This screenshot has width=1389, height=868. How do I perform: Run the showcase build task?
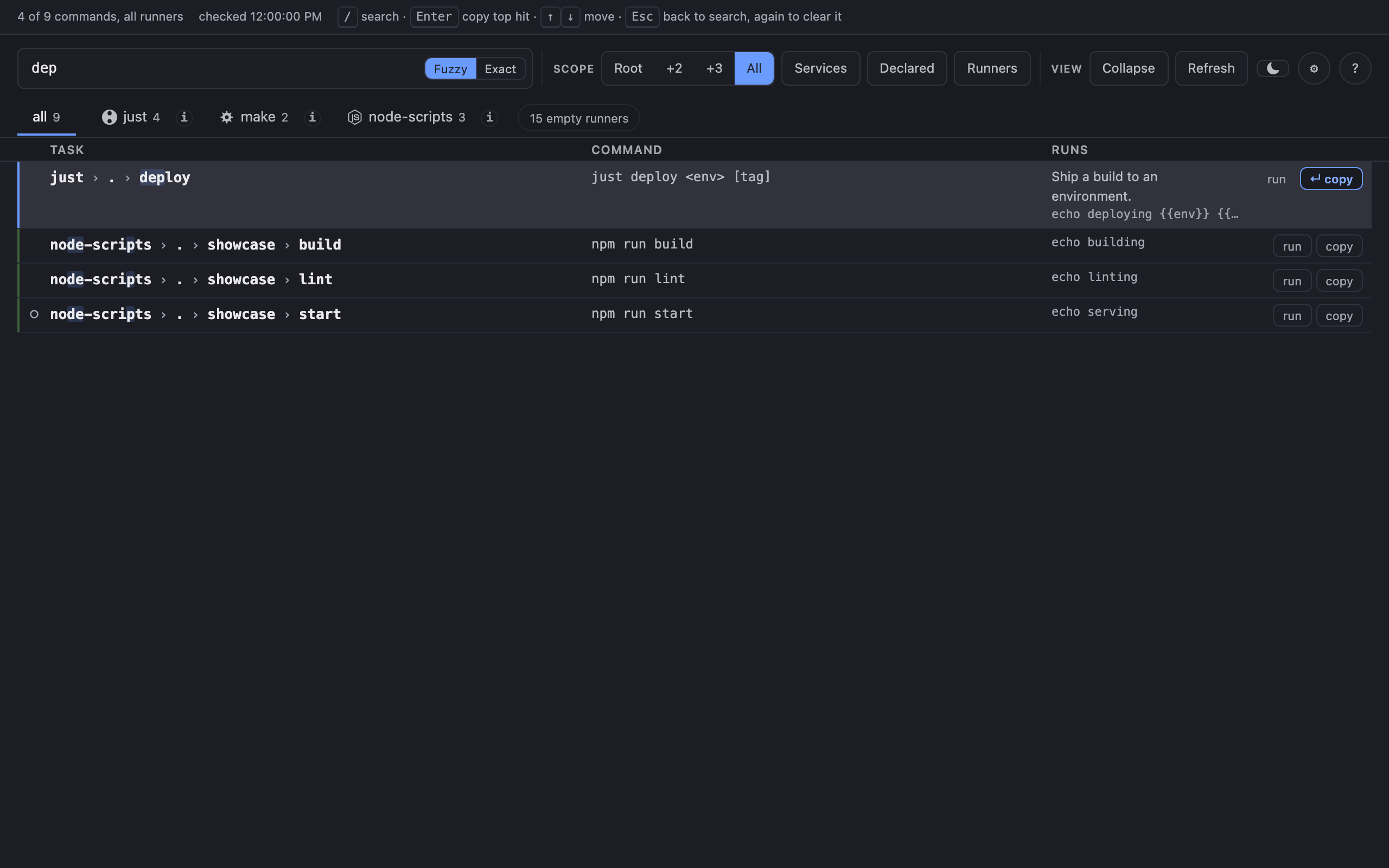(x=1291, y=246)
